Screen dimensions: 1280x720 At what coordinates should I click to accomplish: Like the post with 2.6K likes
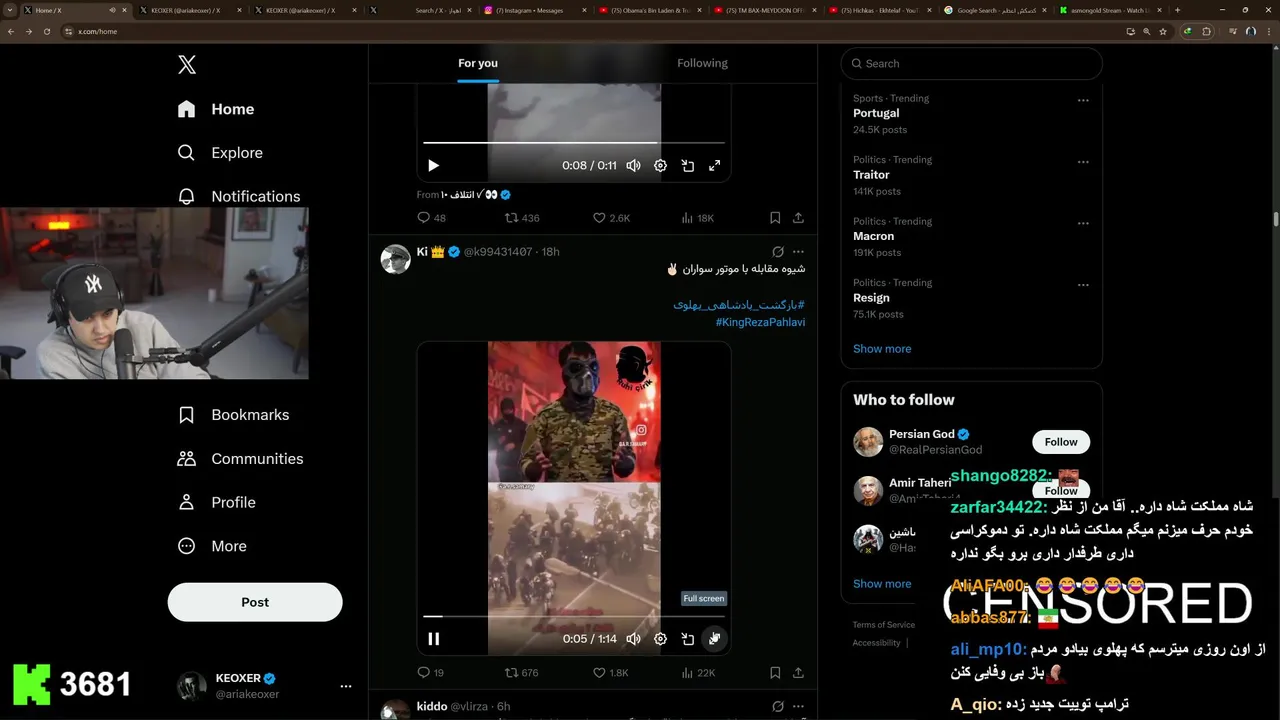[611, 218]
